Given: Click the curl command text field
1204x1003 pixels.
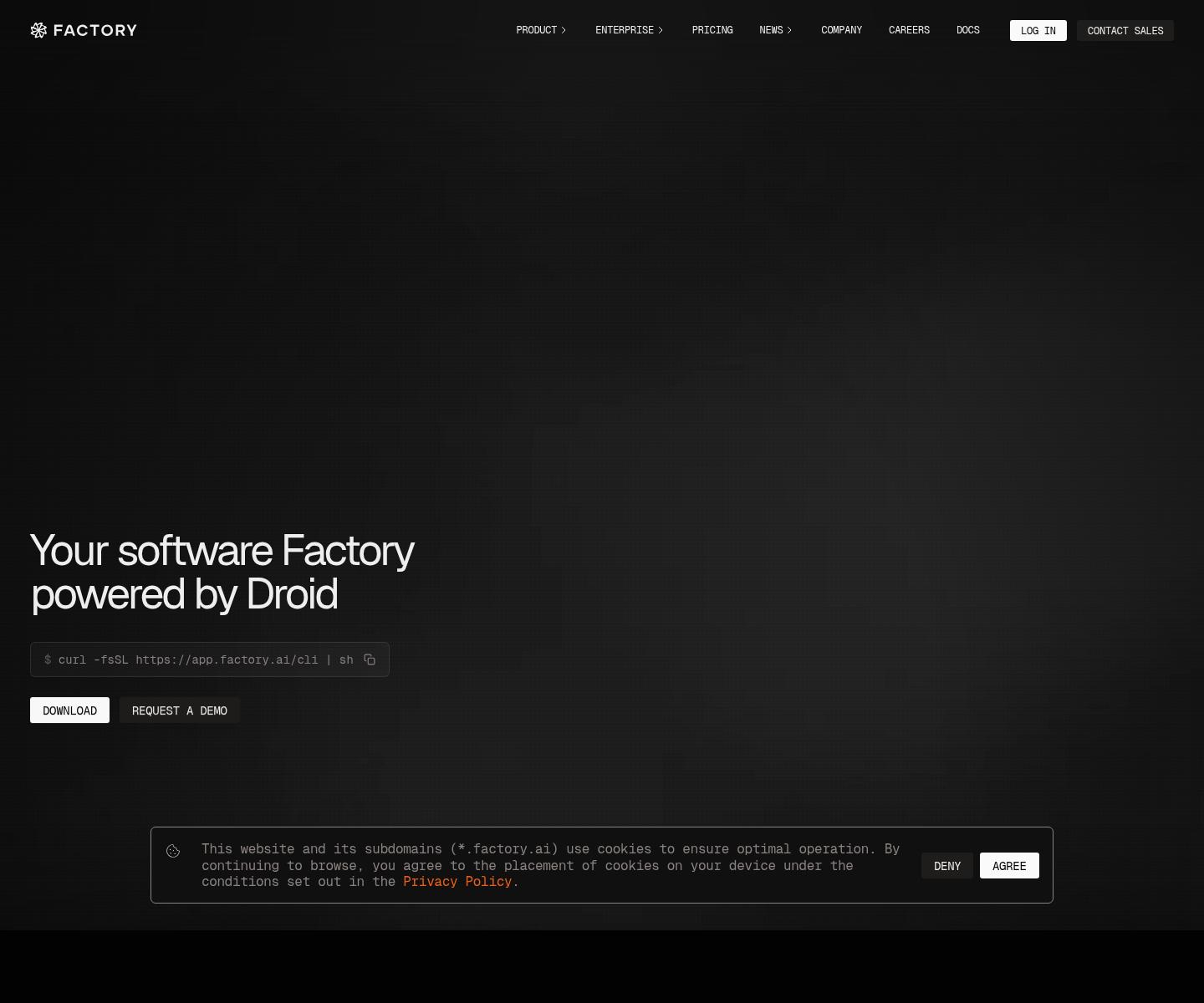Looking at the screenshot, I should coord(210,659).
